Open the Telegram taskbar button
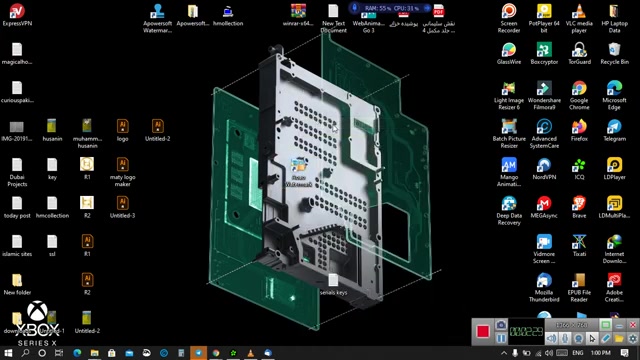 pos(198,353)
